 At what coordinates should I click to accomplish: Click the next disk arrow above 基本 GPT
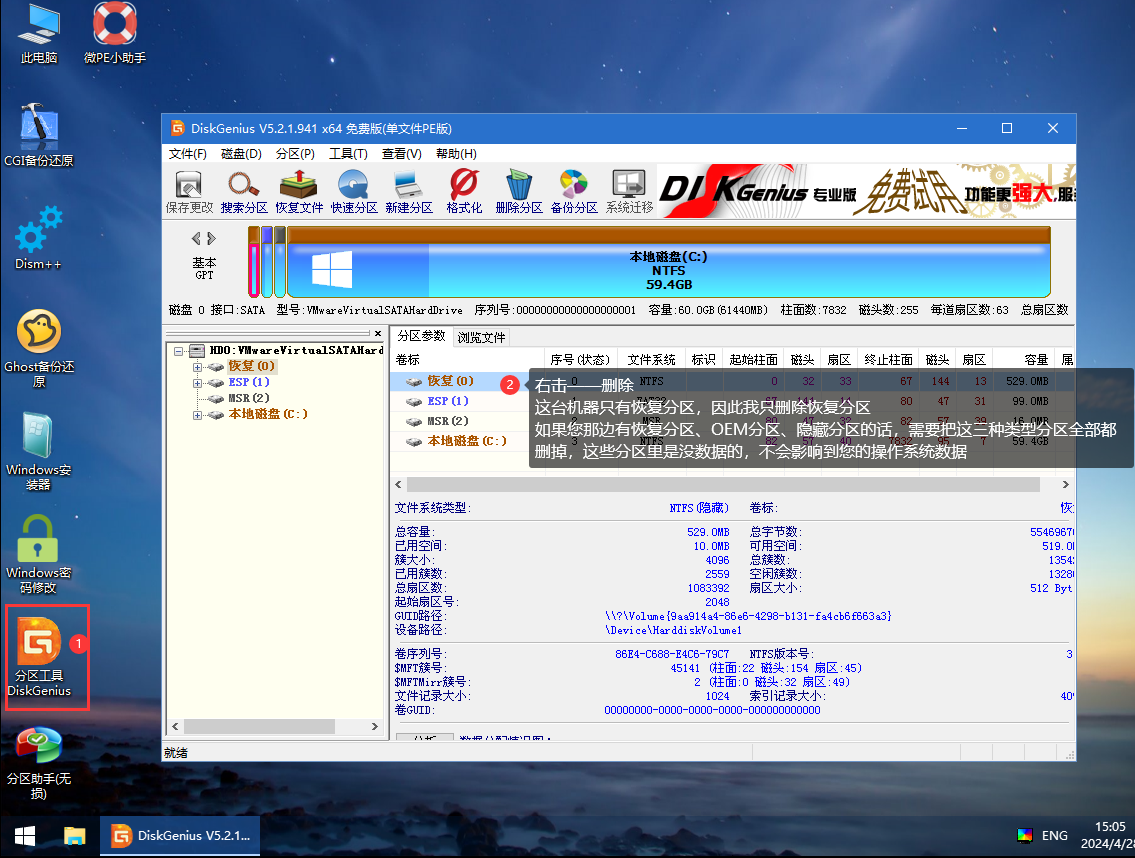211,238
